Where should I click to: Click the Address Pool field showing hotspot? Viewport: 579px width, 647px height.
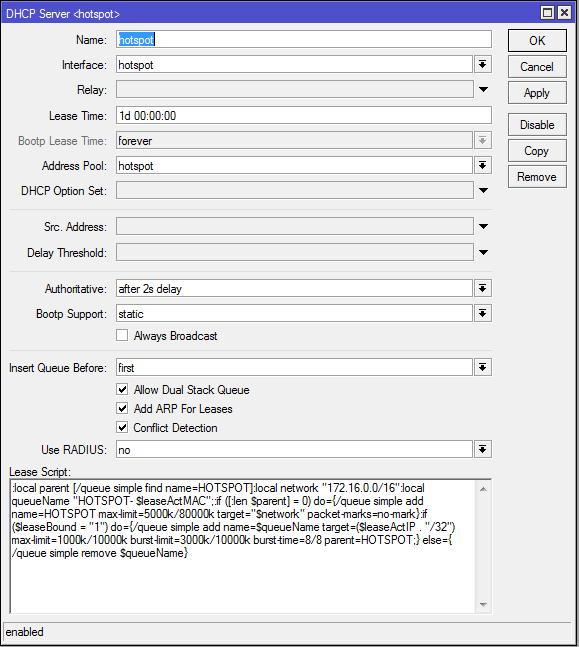coord(294,165)
